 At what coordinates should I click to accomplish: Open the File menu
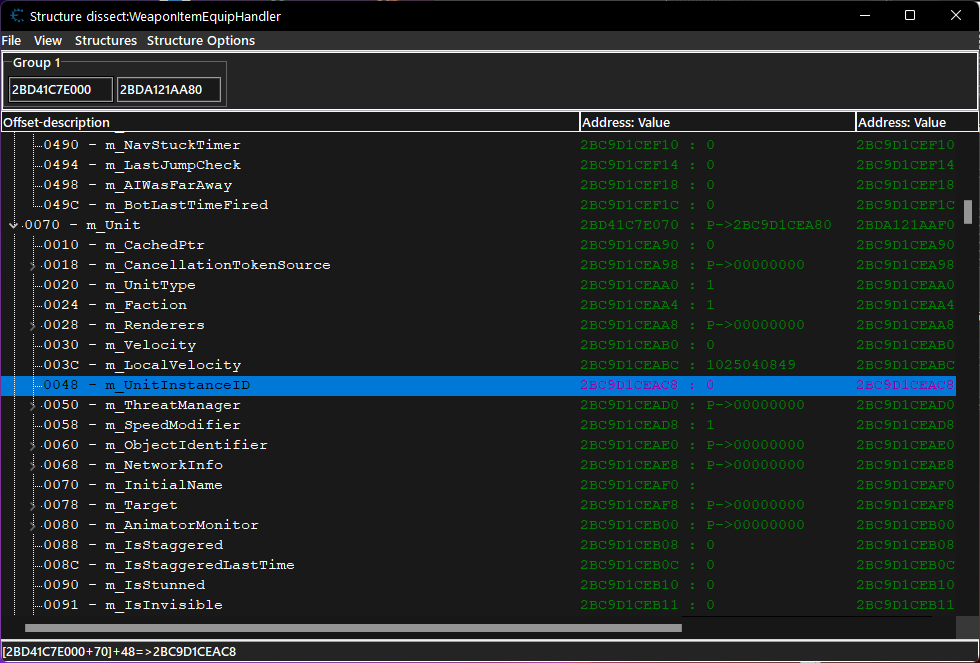point(11,40)
